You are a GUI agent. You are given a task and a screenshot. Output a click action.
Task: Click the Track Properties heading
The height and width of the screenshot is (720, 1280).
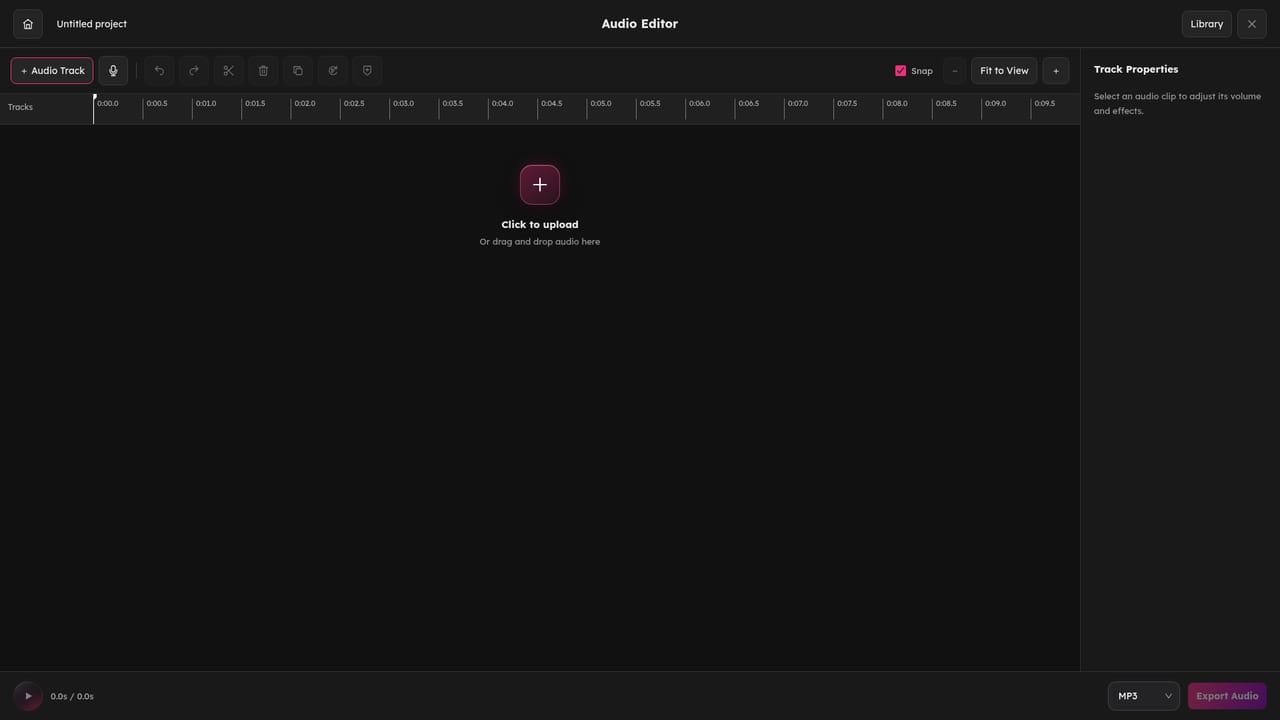1136,69
